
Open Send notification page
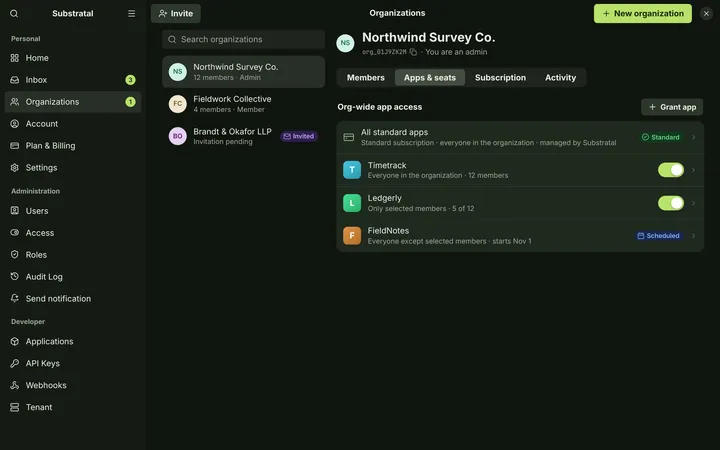pyautogui.click(x=73, y=298)
